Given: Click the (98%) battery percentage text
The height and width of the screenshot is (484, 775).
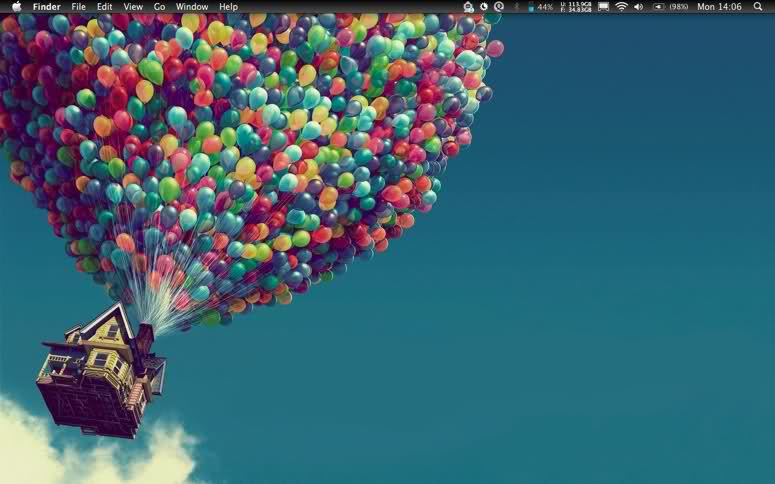Looking at the screenshot, I should tap(679, 7).
